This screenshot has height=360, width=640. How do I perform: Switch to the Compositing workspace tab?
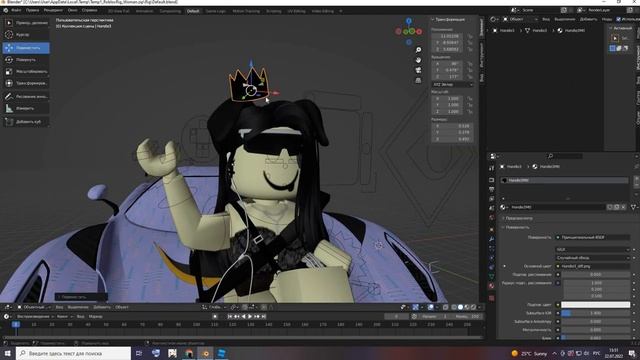coord(170,11)
